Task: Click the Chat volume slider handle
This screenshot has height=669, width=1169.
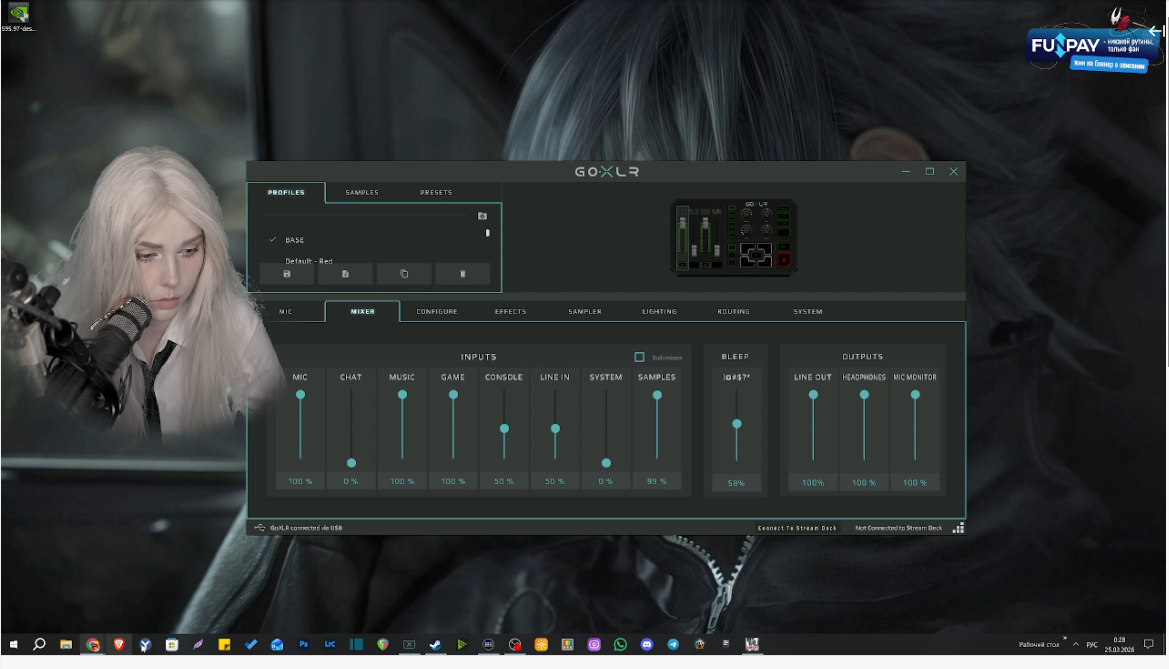Action: tap(351, 463)
